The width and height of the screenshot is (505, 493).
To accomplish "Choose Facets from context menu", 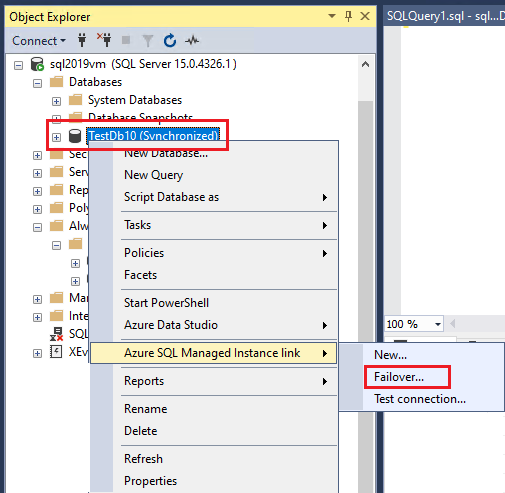I will tap(213, 275).
